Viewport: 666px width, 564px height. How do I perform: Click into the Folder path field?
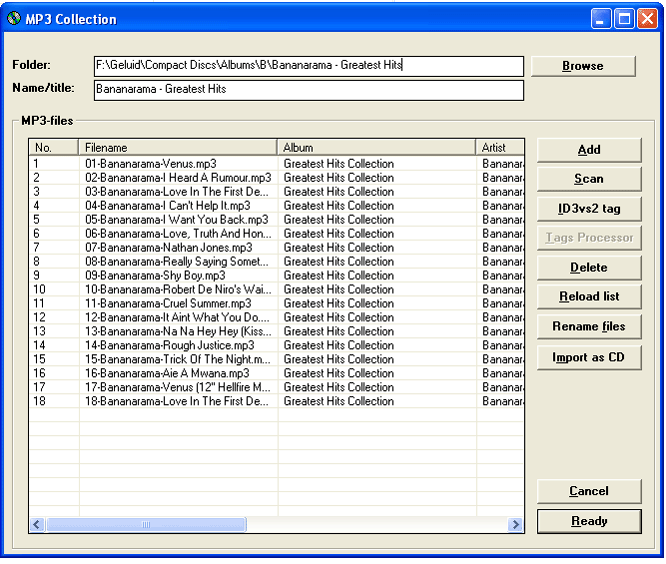[x=309, y=66]
